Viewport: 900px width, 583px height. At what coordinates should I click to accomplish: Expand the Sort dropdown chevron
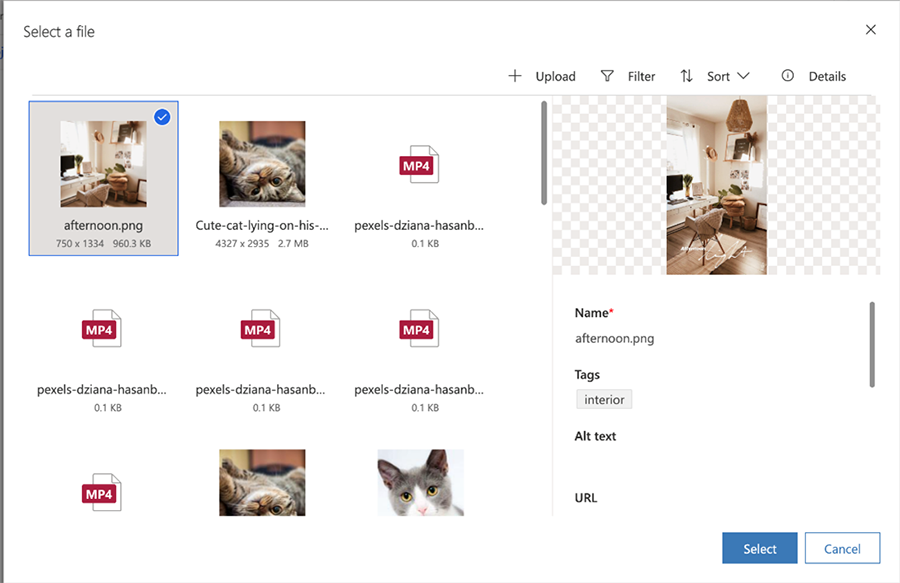(743, 76)
